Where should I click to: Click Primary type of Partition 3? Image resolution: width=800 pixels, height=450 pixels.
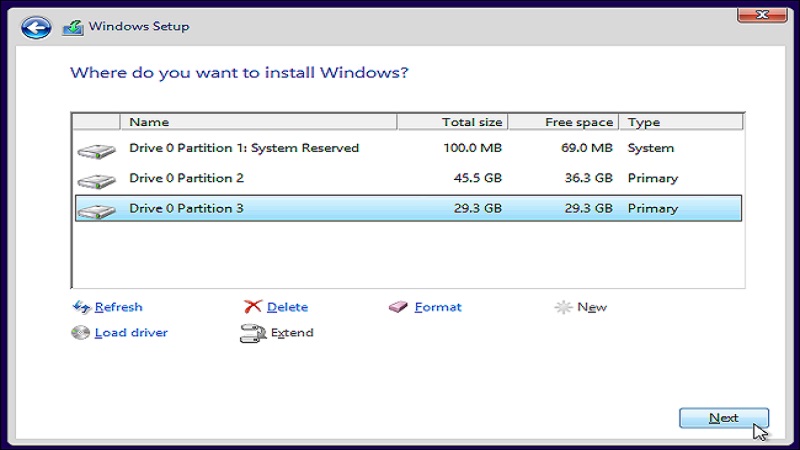tap(653, 208)
